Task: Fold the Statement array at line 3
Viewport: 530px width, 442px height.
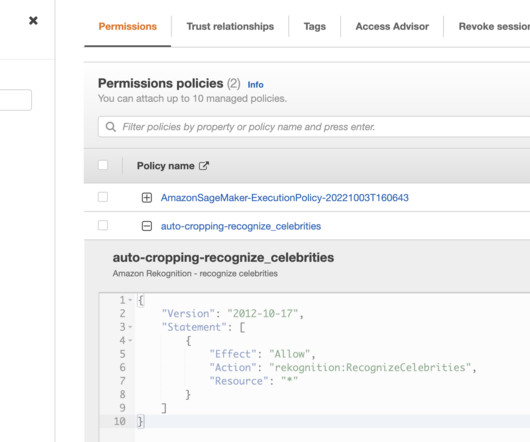Action: [x=130, y=327]
